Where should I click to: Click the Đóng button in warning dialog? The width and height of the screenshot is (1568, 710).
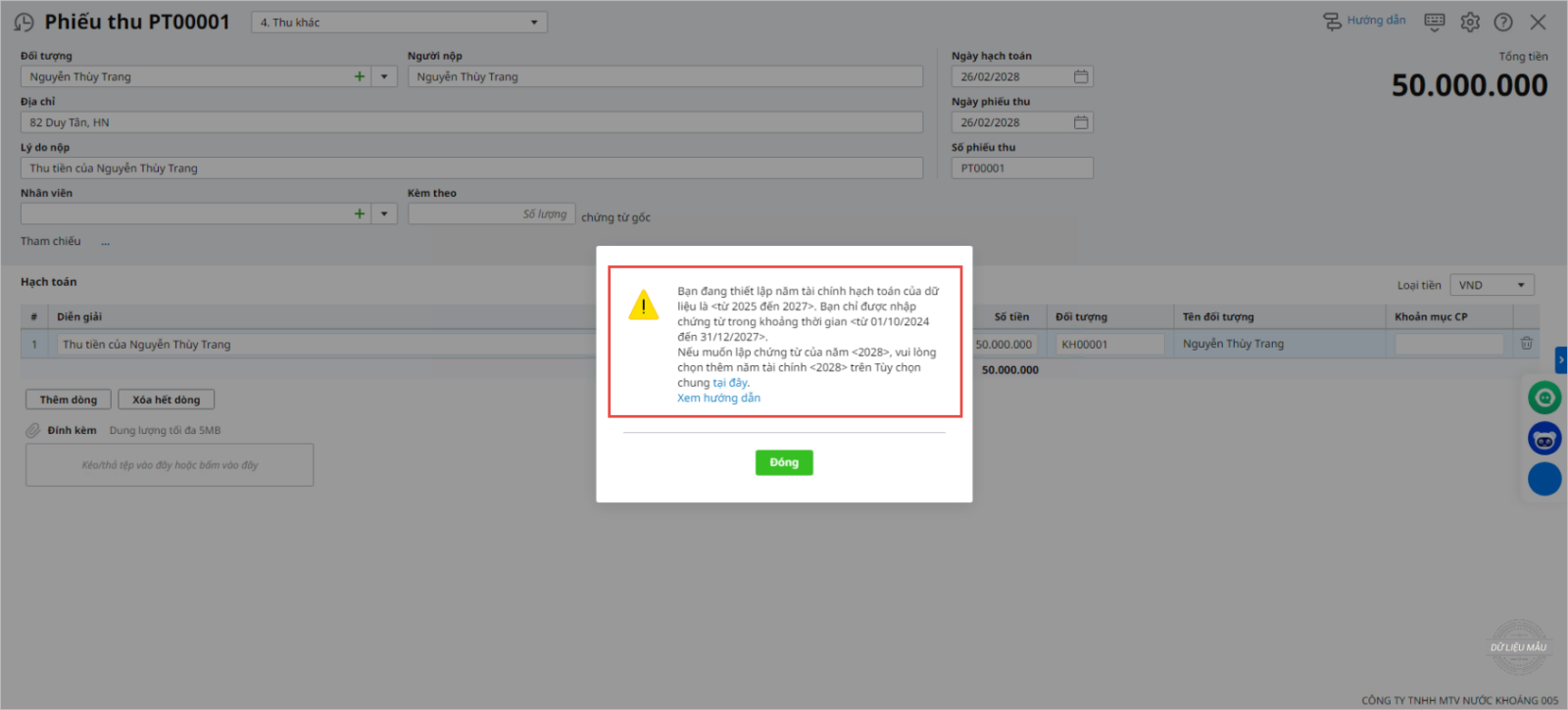(x=783, y=462)
